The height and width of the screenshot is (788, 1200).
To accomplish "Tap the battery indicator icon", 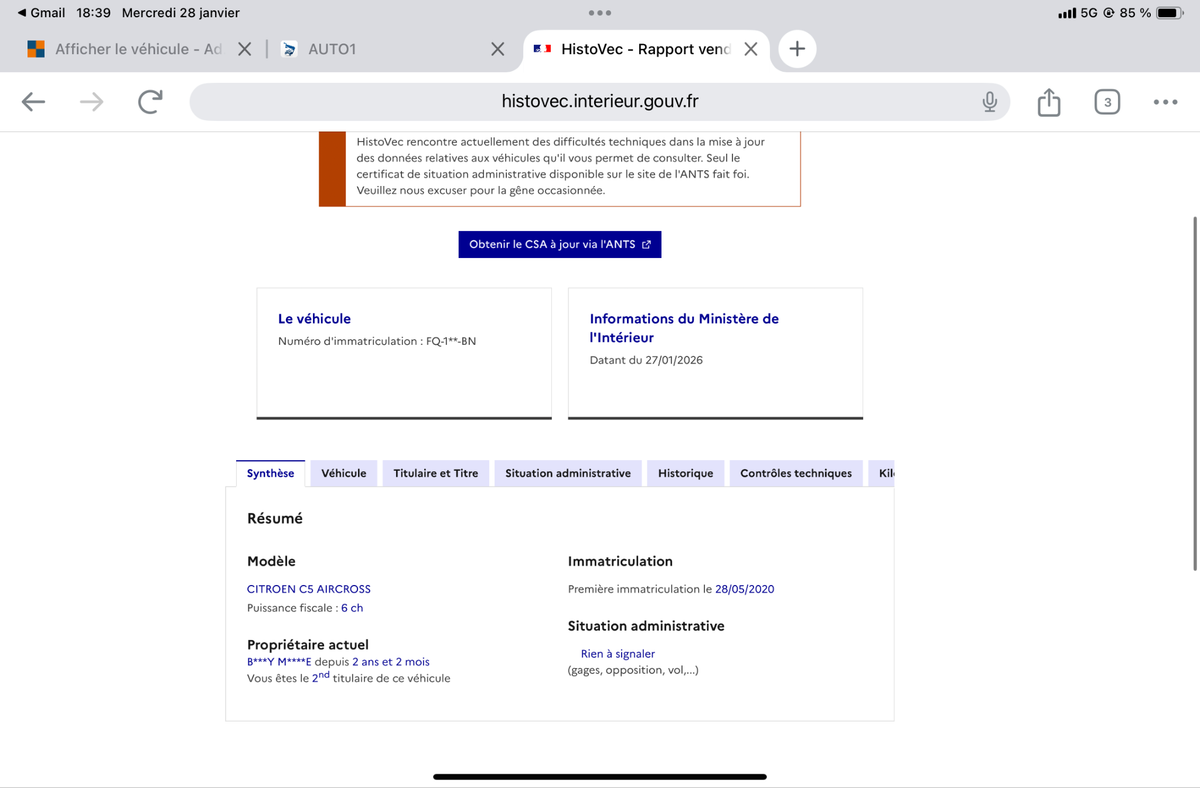I will point(1170,13).
